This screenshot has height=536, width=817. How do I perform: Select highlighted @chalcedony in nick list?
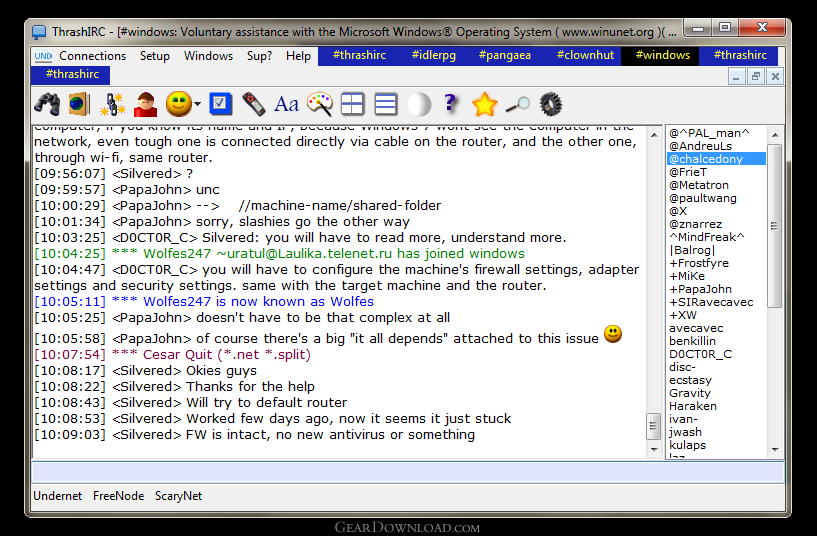pos(716,159)
